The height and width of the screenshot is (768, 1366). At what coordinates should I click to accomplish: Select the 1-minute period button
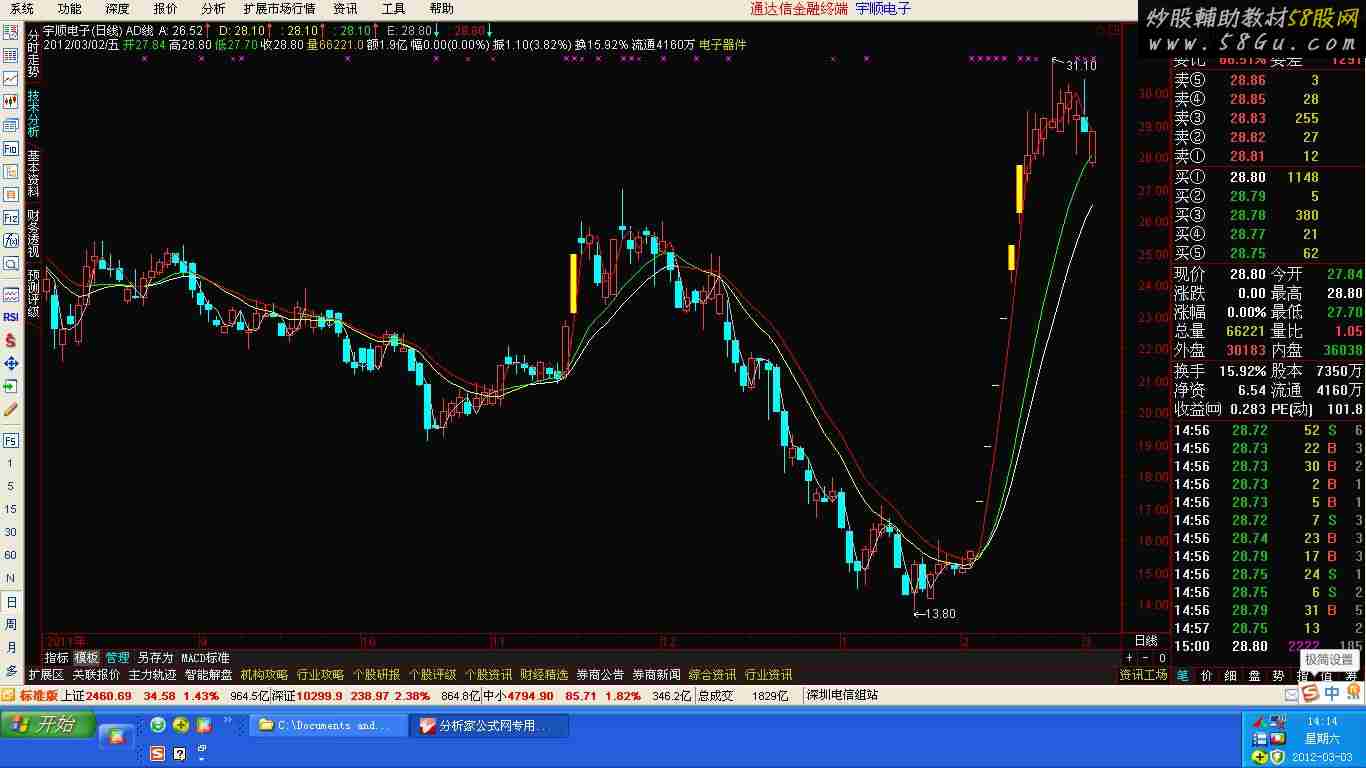[11, 463]
